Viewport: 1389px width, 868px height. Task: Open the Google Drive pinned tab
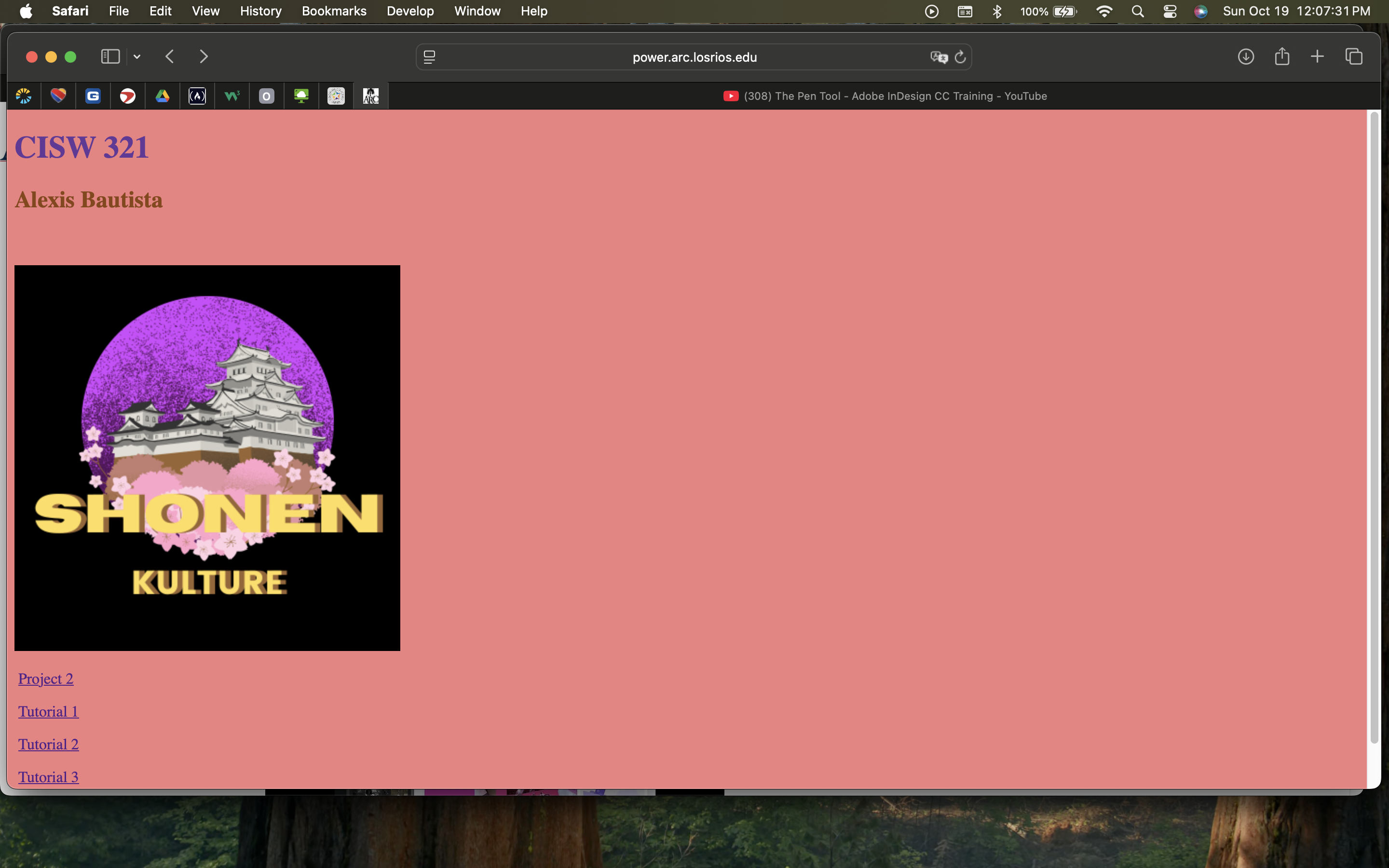pos(163,96)
